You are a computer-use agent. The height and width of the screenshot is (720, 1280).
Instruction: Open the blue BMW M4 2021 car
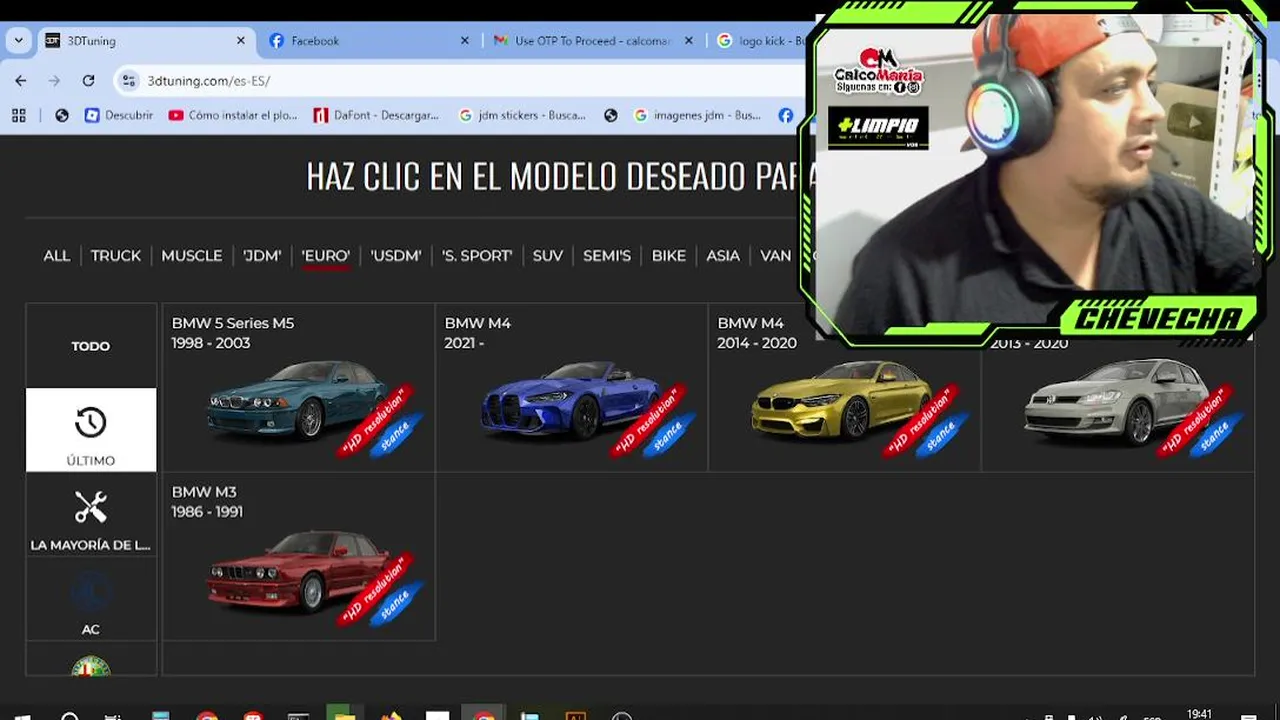pos(571,387)
